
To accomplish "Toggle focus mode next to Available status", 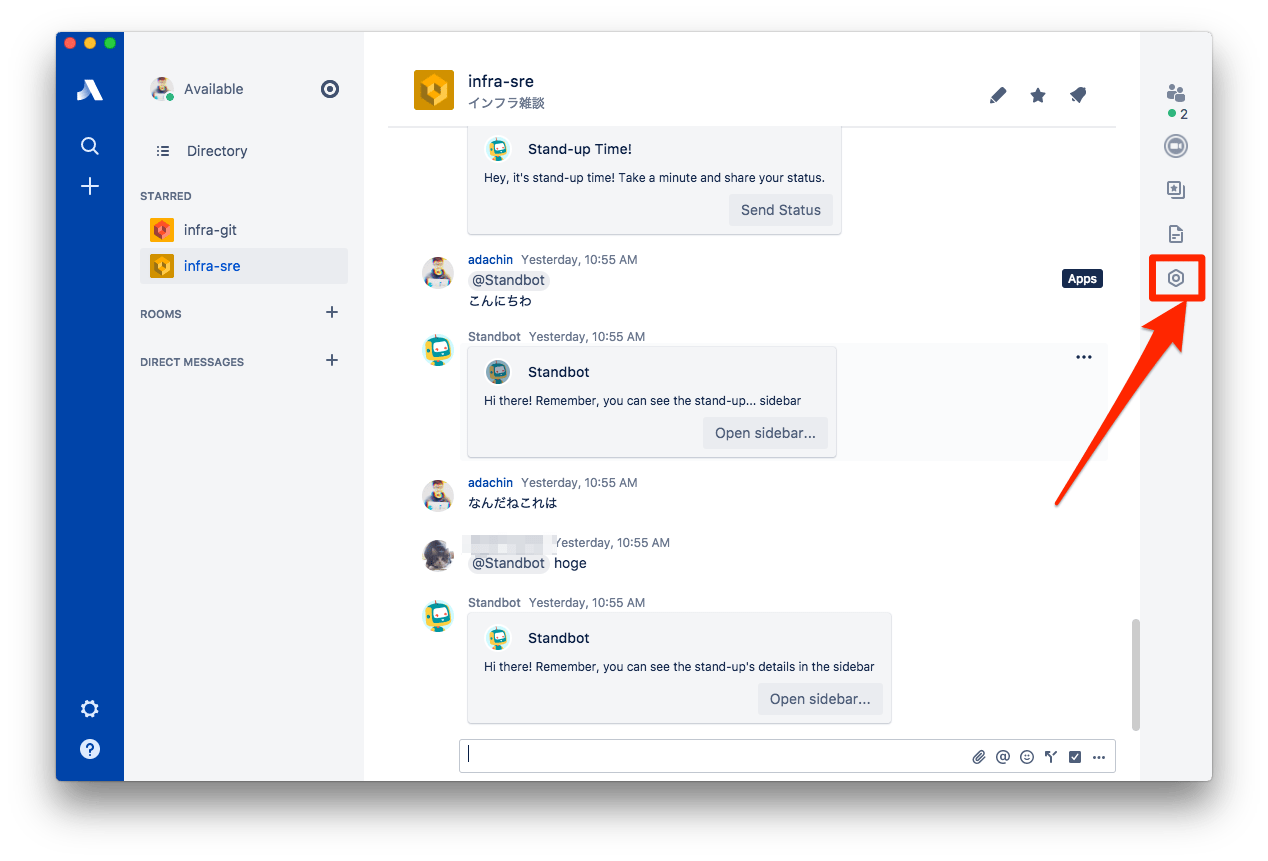I will (330, 89).
